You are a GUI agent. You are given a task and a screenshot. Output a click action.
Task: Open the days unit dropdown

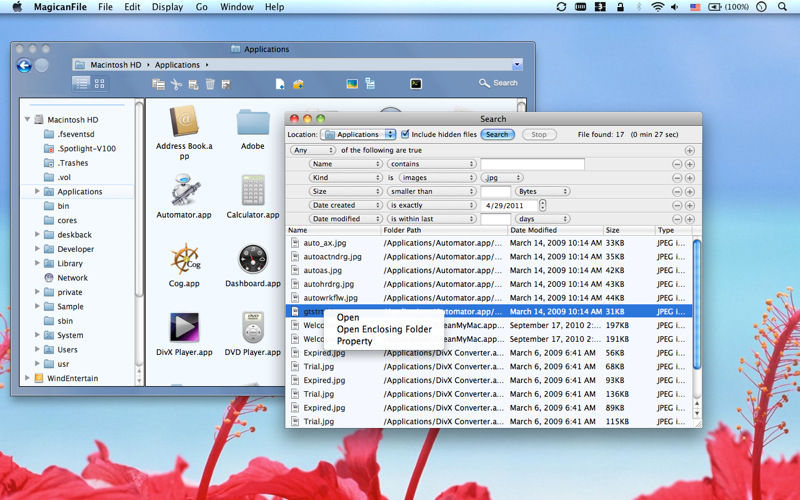(542, 219)
